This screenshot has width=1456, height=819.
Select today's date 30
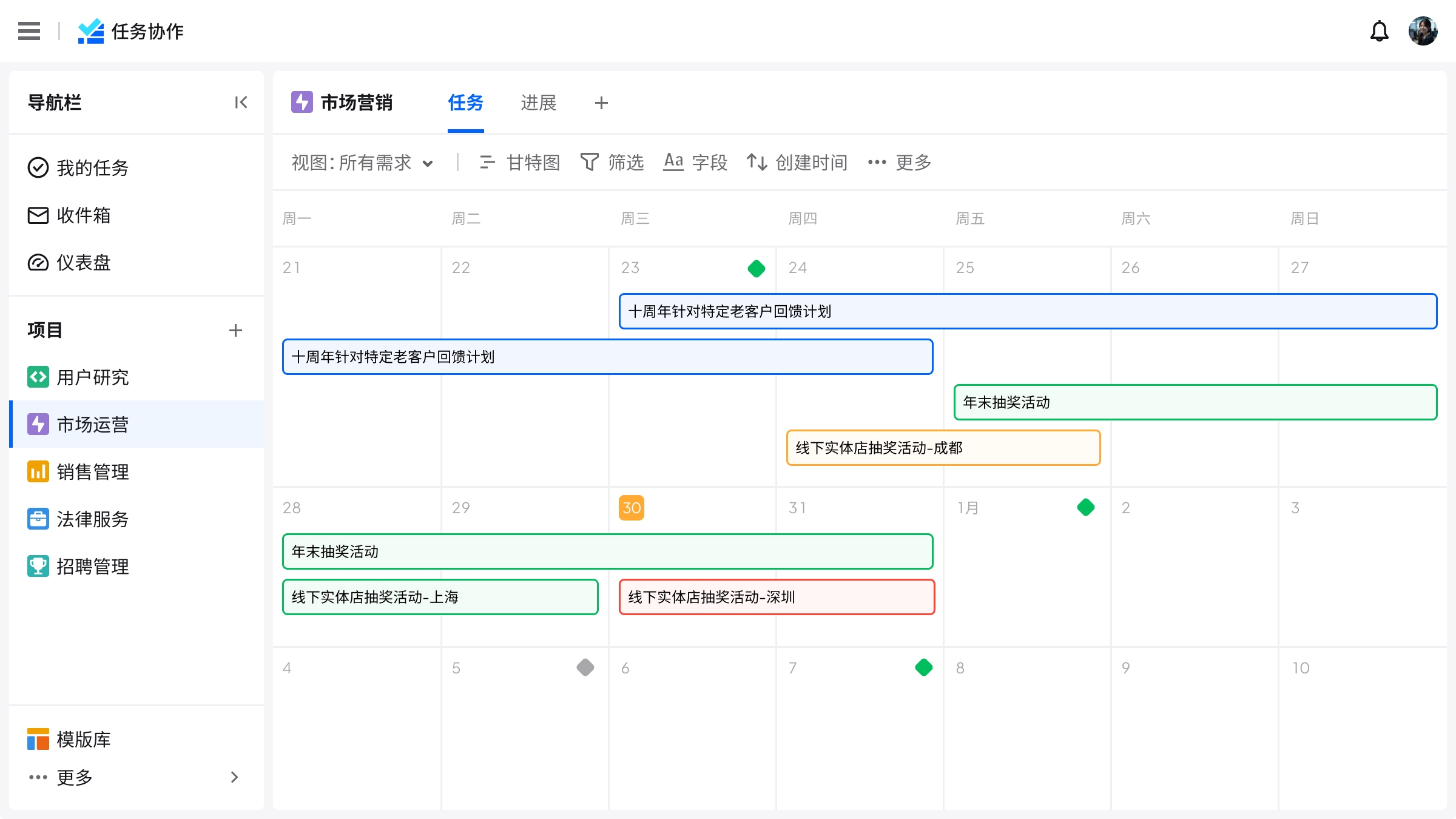pos(632,508)
